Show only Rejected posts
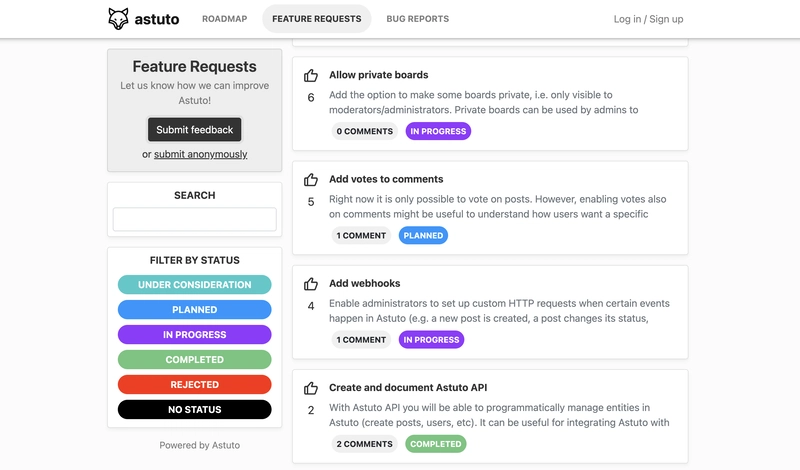The width and height of the screenshot is (800, 470). pyautogui.click(x=194, y=385)
